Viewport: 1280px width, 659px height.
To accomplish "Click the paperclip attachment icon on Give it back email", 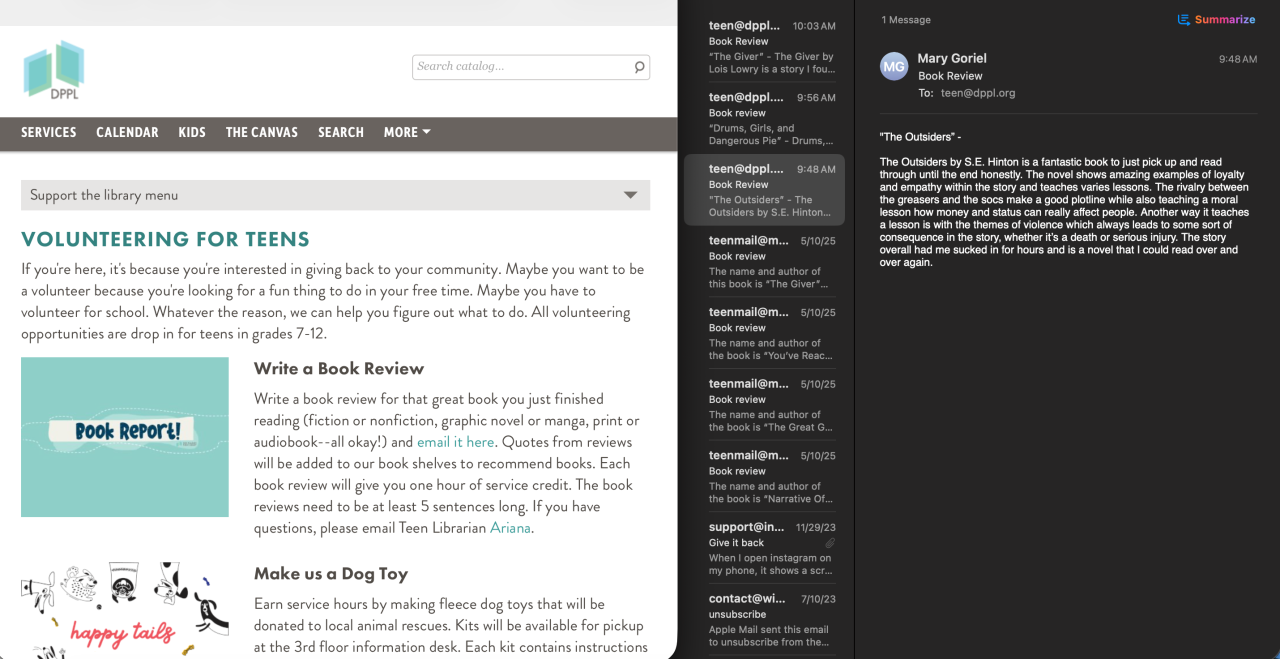I will (830, 543).
